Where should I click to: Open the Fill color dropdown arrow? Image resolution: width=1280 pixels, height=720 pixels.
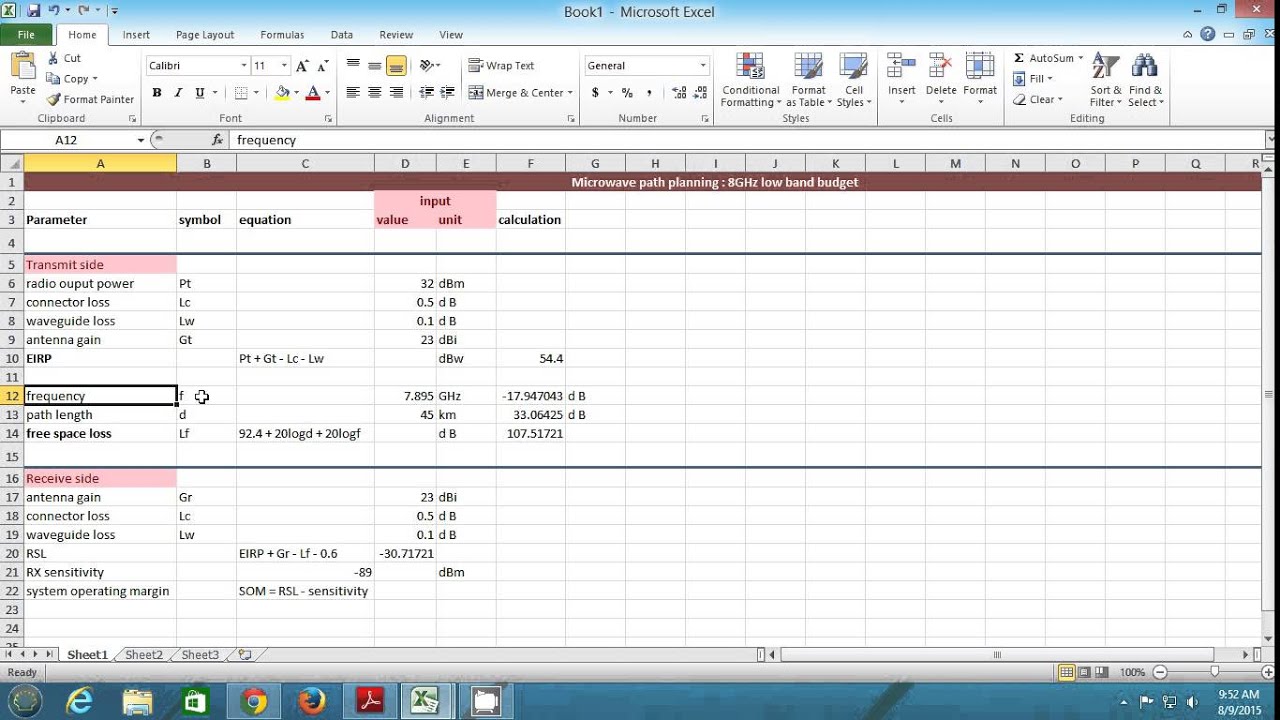pos(296,93)
